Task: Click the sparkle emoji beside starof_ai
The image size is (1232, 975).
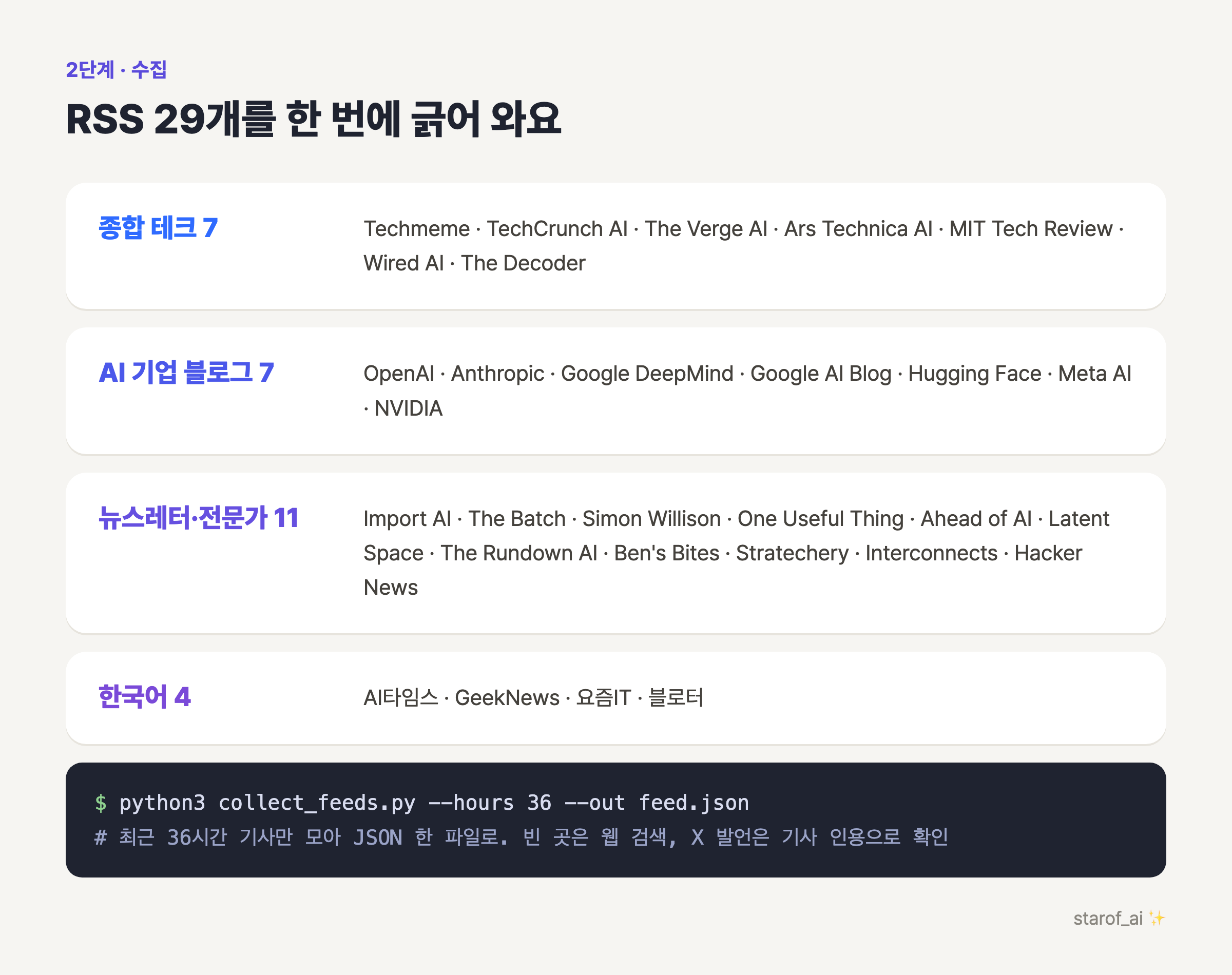Action: pyautogui.click(x=1157, y=919)
